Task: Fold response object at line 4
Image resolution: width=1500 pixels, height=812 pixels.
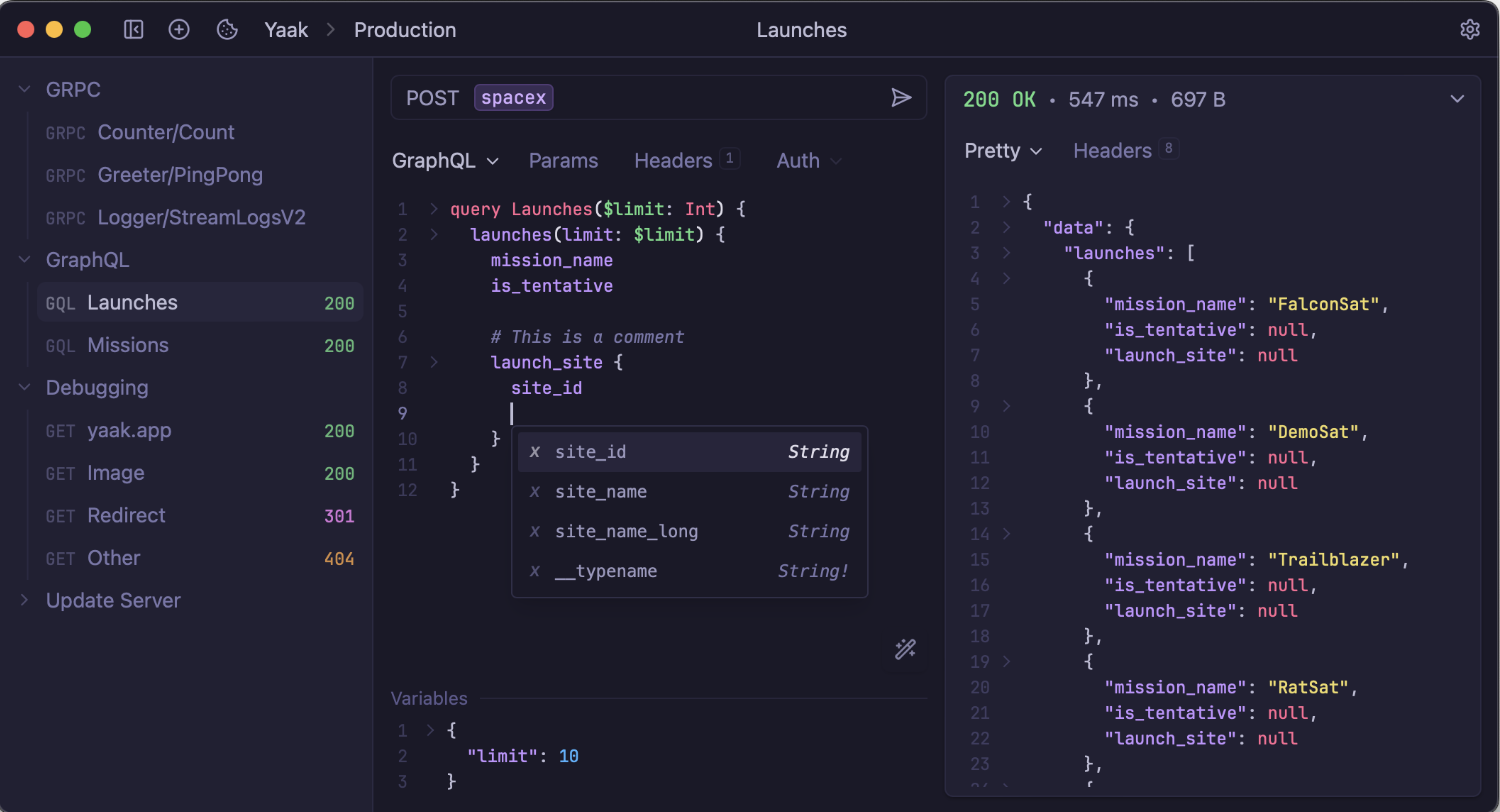Action: coord(1006,279)
